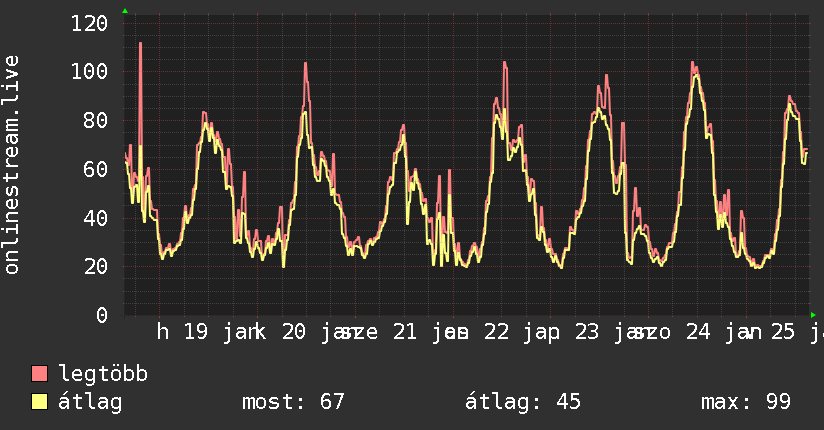
Task: Click the 'max: 99' value
Action: point(746,402)
